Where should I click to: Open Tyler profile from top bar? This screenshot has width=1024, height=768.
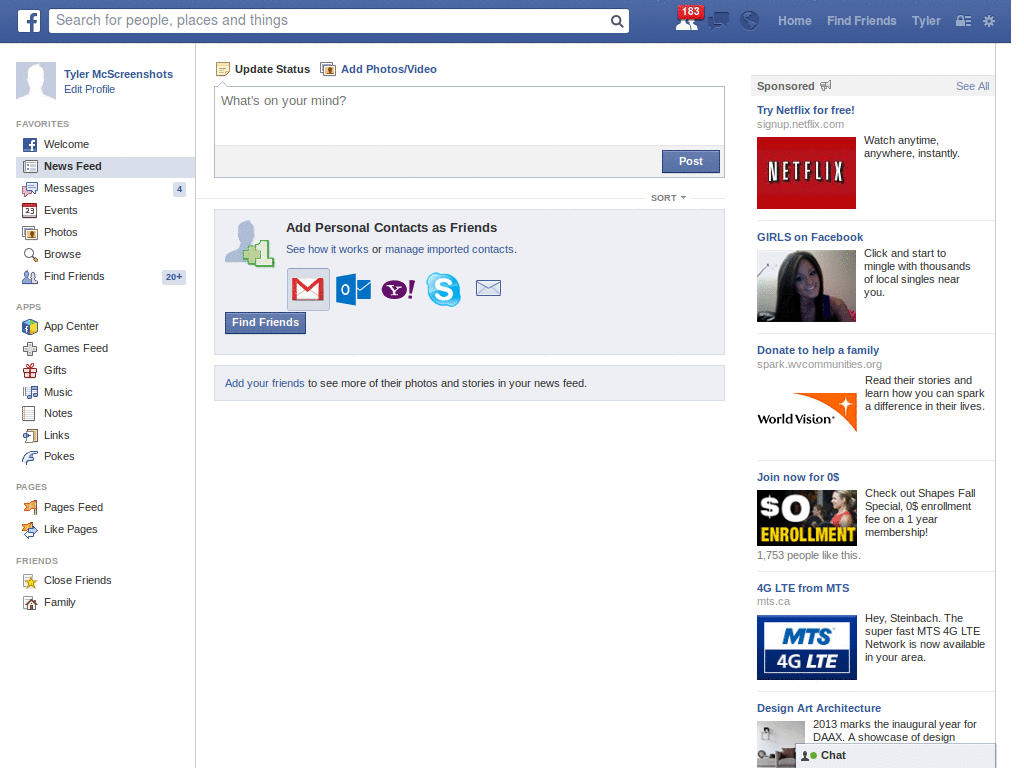[x=926, y=21]
